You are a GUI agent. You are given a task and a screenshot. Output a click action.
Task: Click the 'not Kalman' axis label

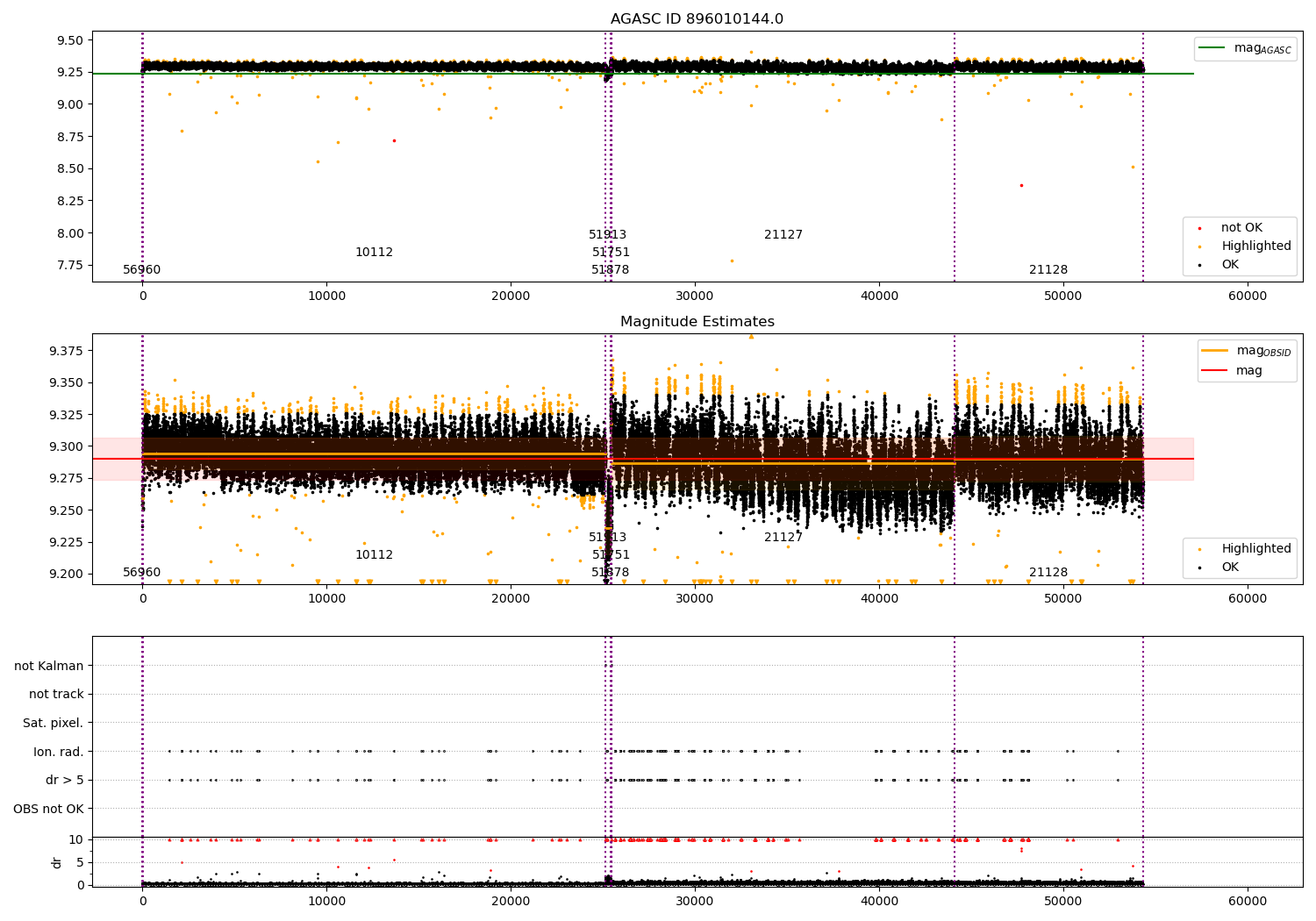pos(49,666)
